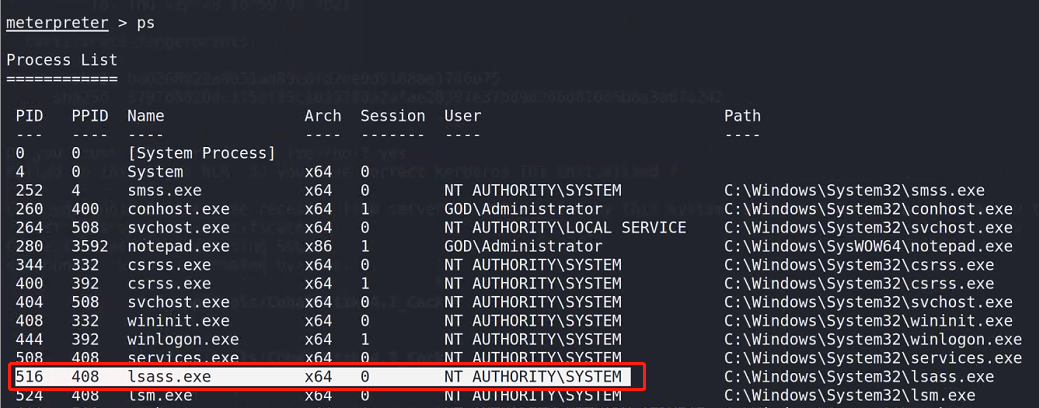Click csrss.exe name in the PID 344 row
Image resolution: width=1039 pixels, height=408 pixels.
point(169,265)
